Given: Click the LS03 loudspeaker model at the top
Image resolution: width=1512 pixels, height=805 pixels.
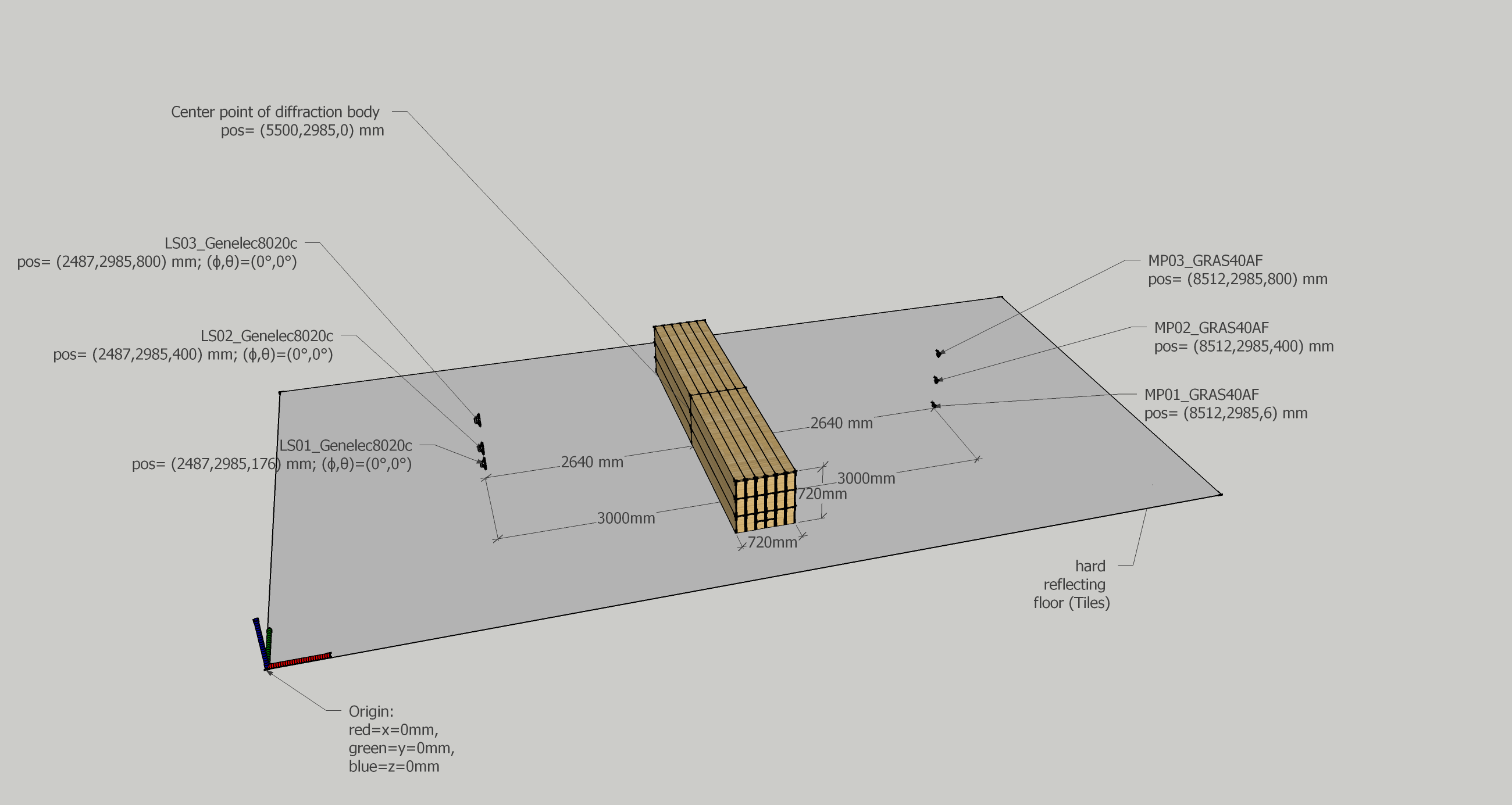Looking at the screenshot, I should point(478,420).
